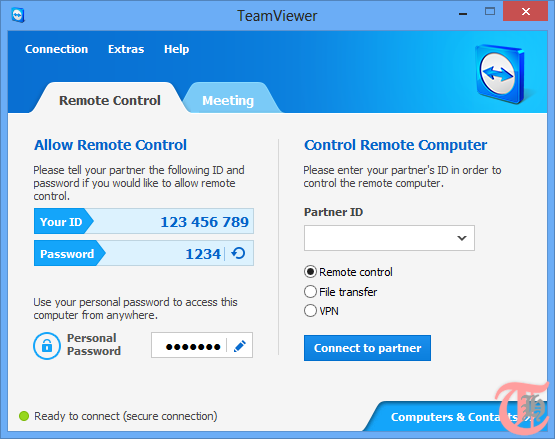555x439 pixels.
Task: Open the Connection menu
Action: (x=57, y=49)
